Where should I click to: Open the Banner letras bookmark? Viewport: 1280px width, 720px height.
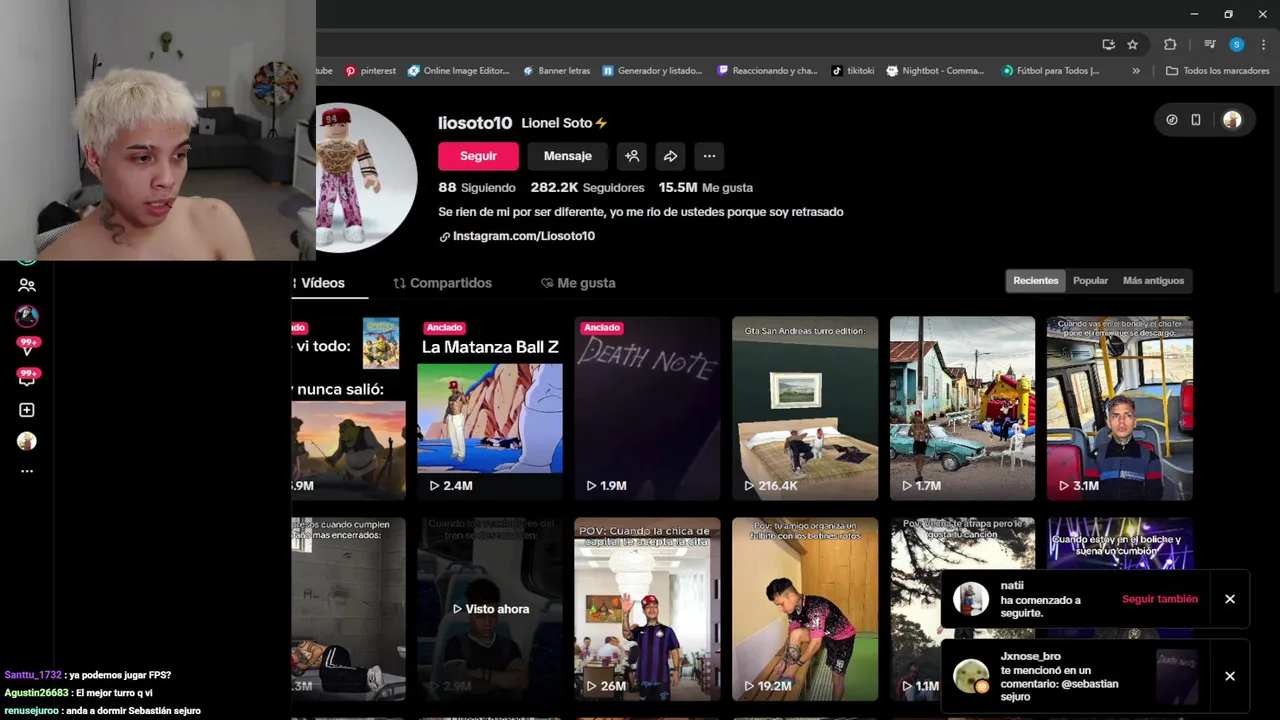556,71
